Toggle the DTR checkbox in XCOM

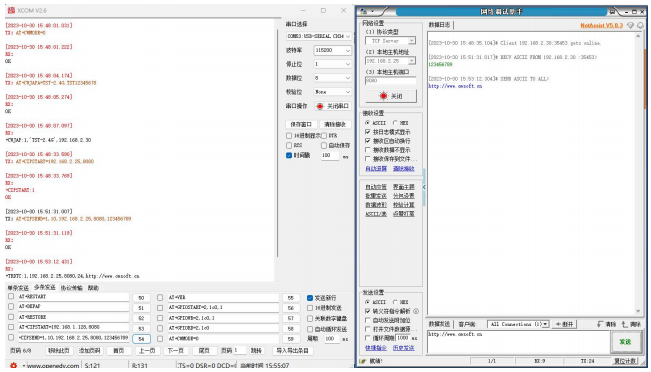tap(324, 135)
